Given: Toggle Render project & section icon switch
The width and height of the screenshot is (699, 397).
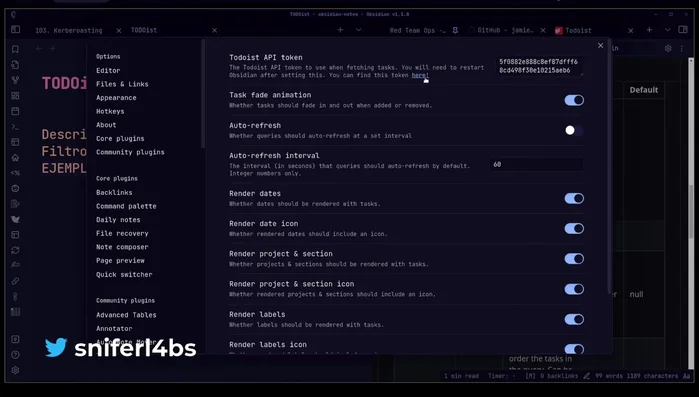Looking at the screenshot, I should tap(574, 289).
